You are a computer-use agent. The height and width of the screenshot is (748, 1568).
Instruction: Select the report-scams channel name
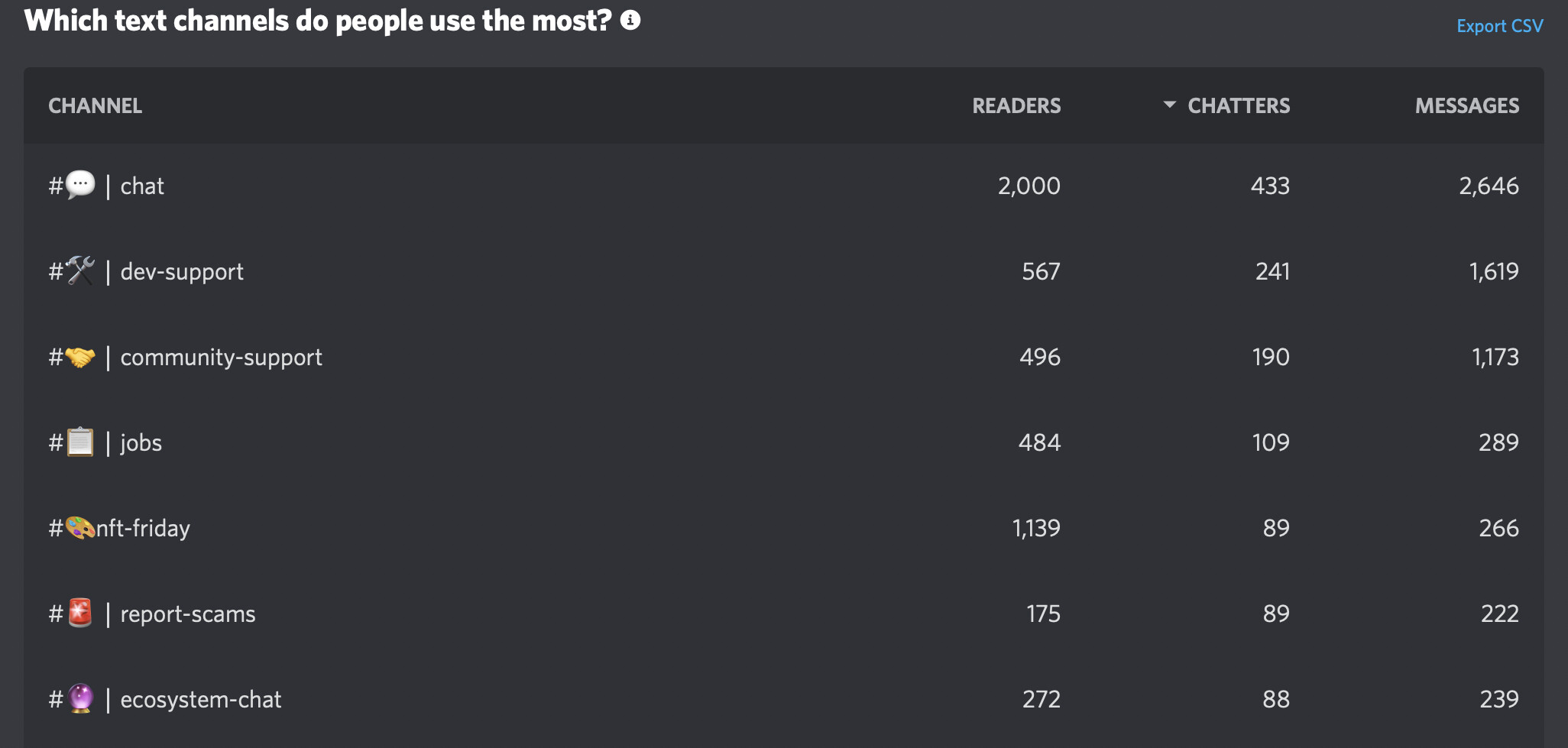point(188,614)
